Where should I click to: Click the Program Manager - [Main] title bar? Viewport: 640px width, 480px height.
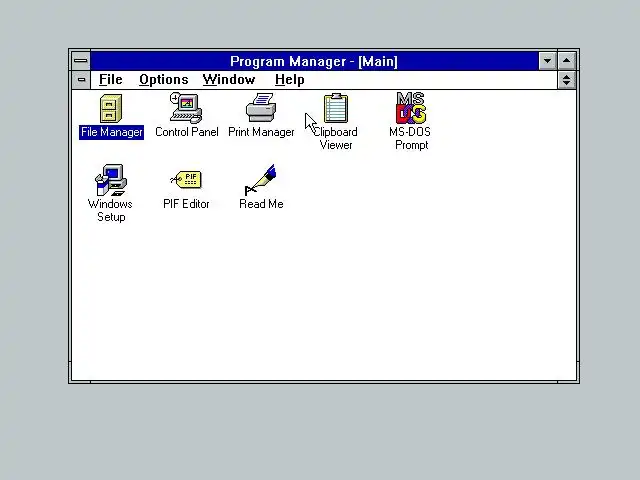click(x=314, y=61)
